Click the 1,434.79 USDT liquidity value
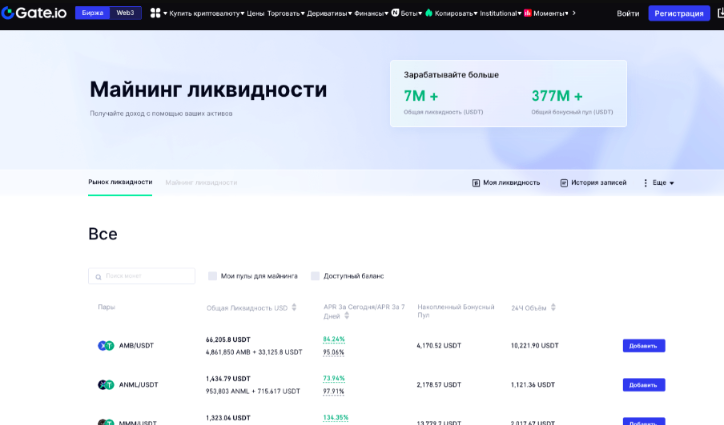Viewport: 724px width, 425px height. [228, 379]
